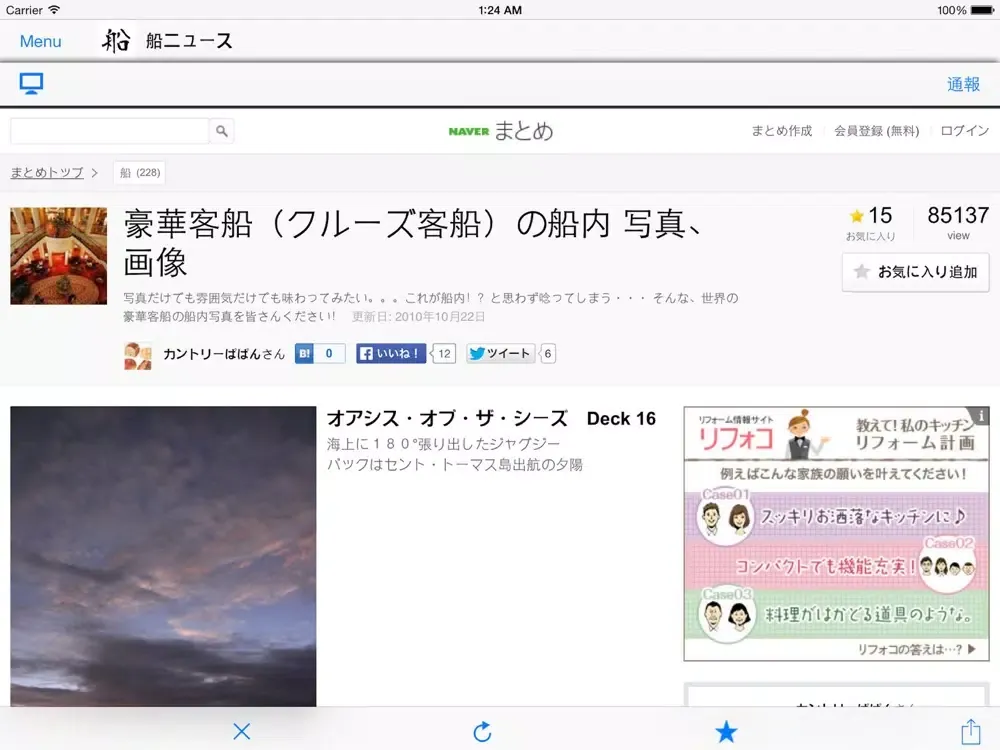Click 会員登録 (無料) link
The width and height of the screenshot is (1000, 750).
click(876, 131)
